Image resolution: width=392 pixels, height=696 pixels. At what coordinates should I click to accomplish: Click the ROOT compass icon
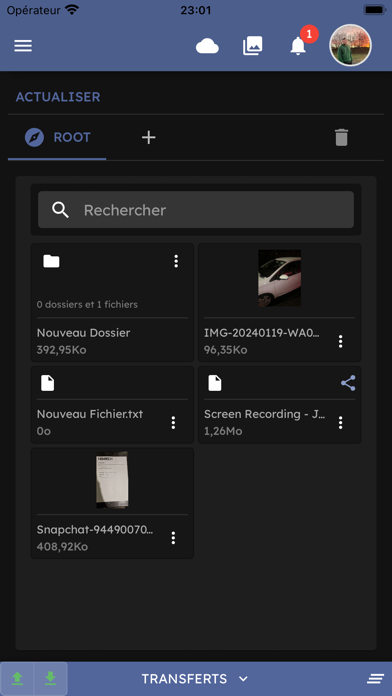point(34,138)
